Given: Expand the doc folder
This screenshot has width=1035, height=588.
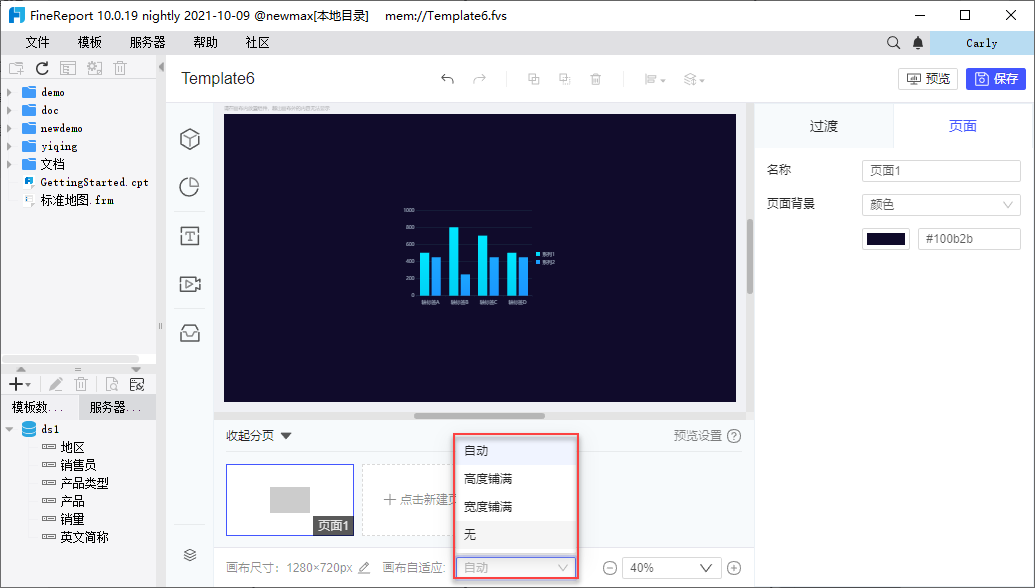Looking at the screenshot, I should [9, 110].
